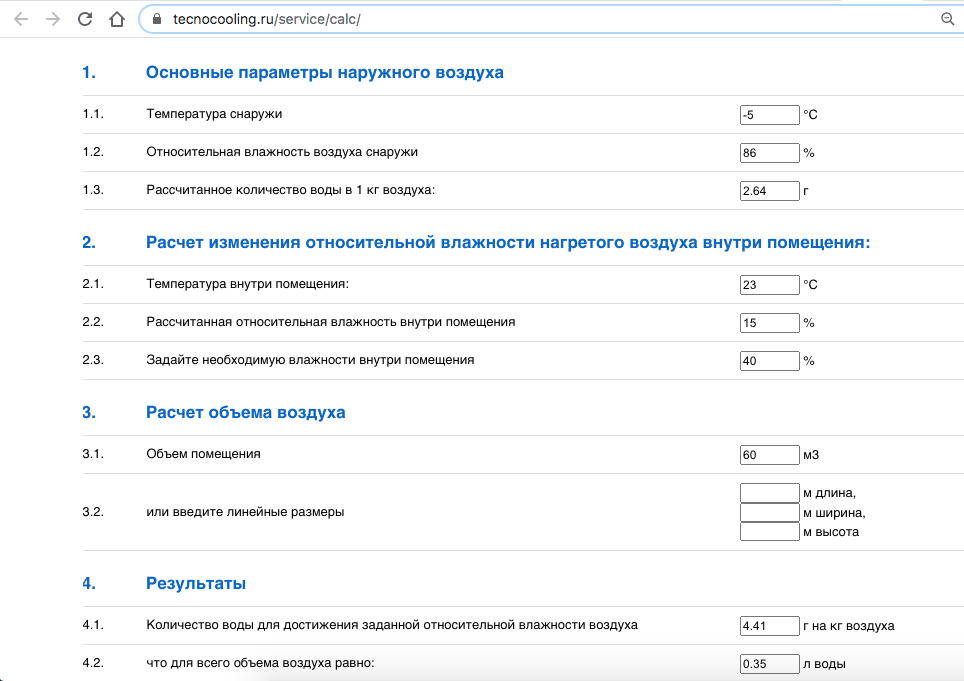Edit the outside temperature field
Screen dimensions: 964x681
pos(769,115)
